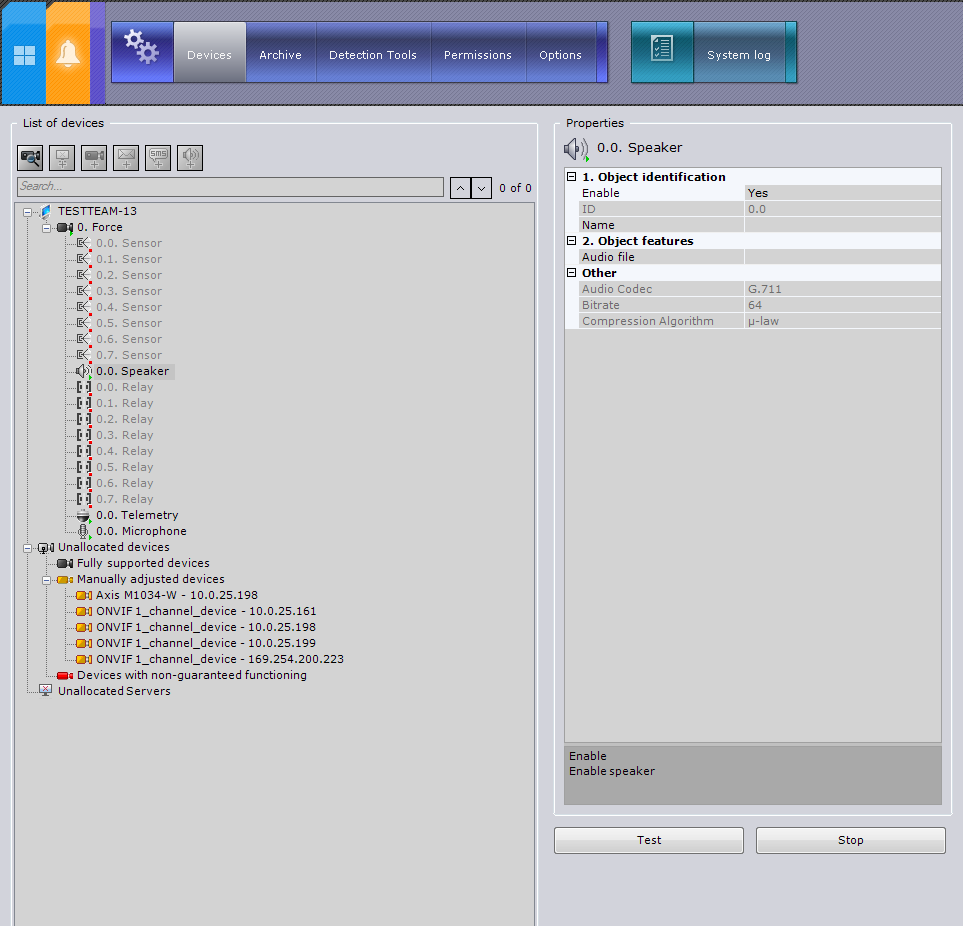
Task: Open the layouts grid icon tab
Action: (x=24, y=54)
